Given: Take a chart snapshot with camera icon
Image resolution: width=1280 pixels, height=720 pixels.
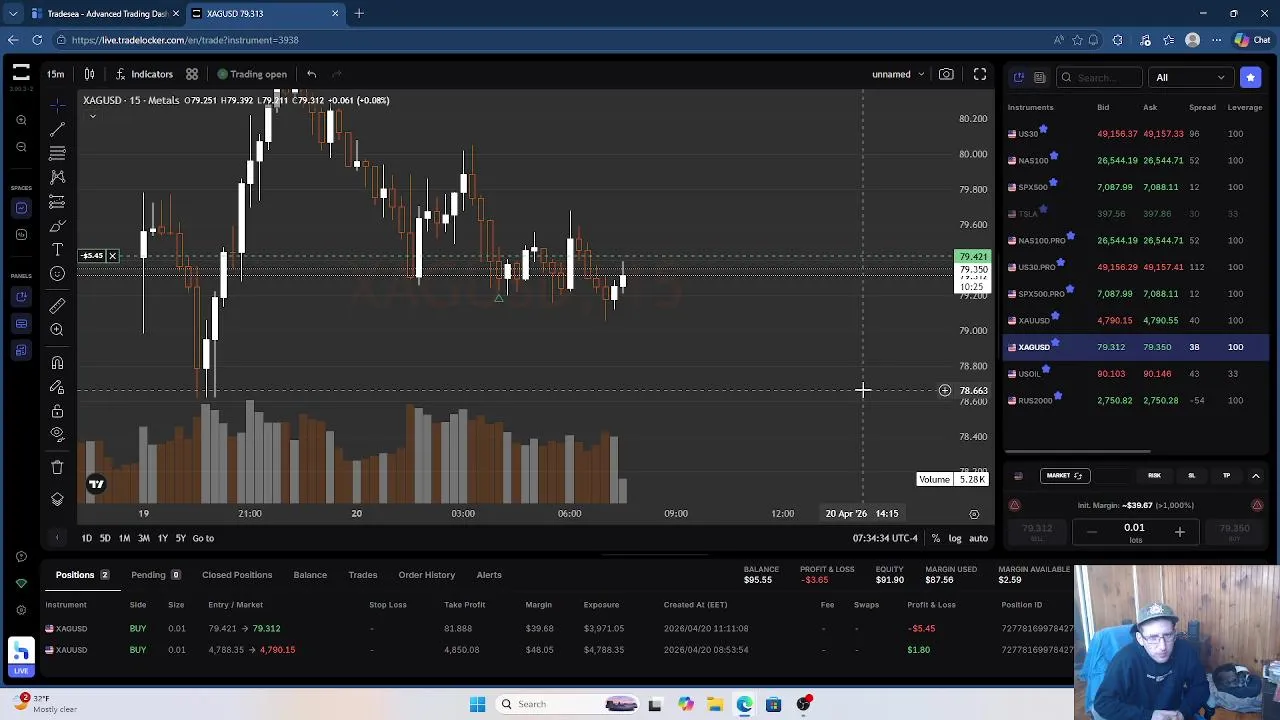Looking at the screenshot, I should (946, 74).
